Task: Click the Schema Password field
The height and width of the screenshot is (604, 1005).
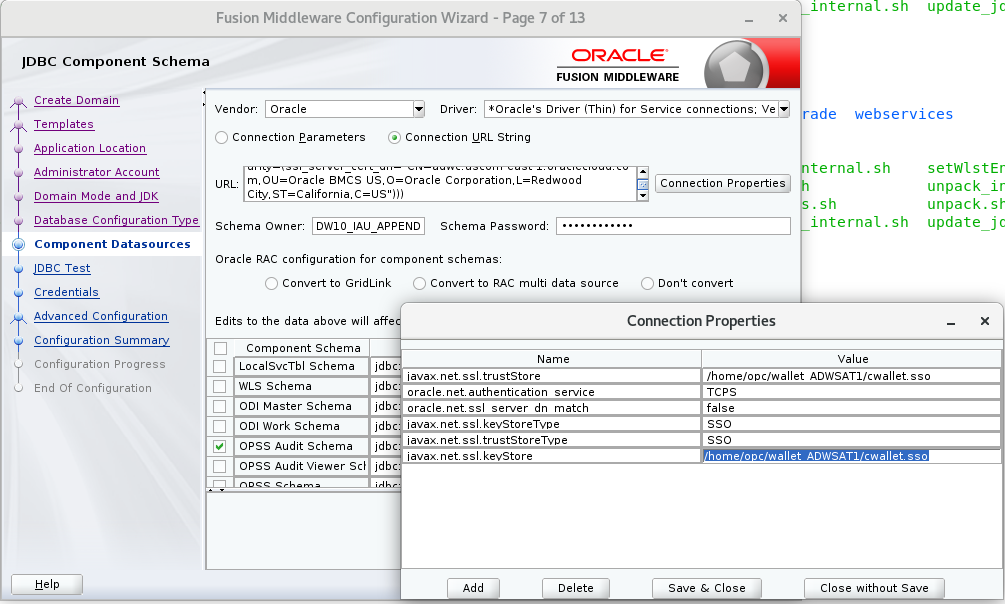Action: click(x=673, y=226)
